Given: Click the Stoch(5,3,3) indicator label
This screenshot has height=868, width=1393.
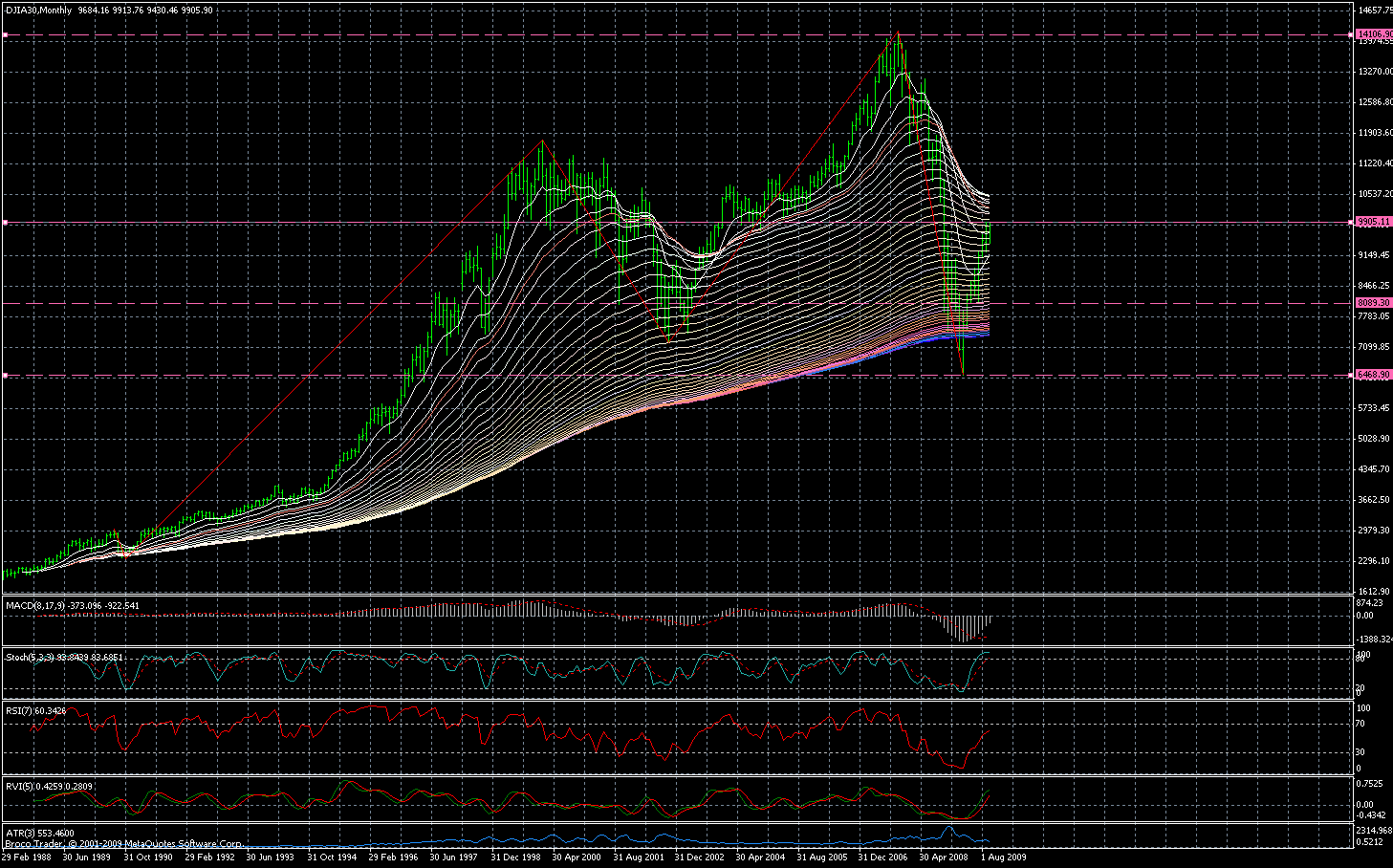Looking at the screenshot, I should tap(32, 658).
